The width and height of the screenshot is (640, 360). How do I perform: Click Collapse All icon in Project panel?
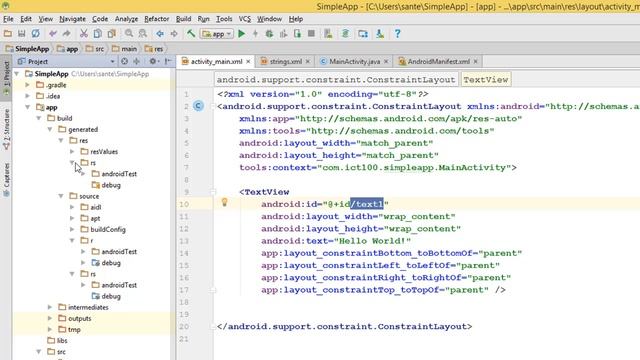137,61
